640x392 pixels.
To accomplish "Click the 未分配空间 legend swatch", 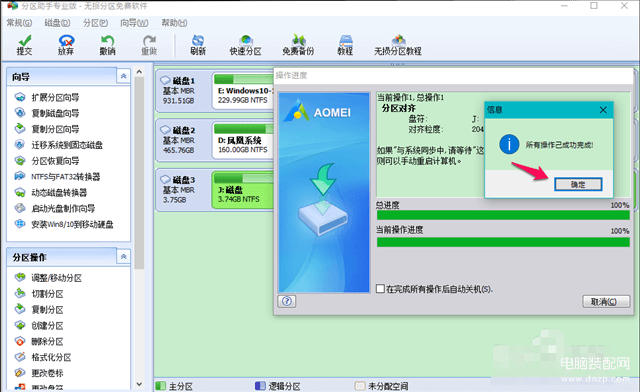I will pyautogui.click(x=360, y=386).
